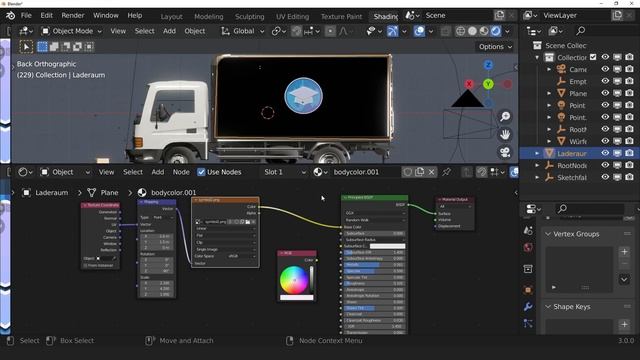The width and height of the screenshot is (640, 360).
Task: Click RGB node value slider
Action: click(x=312, y=280)
